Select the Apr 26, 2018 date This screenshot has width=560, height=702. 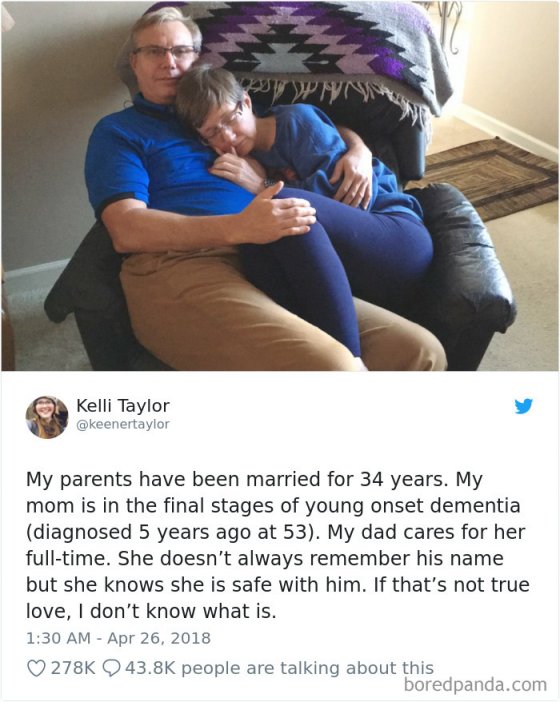159,638
